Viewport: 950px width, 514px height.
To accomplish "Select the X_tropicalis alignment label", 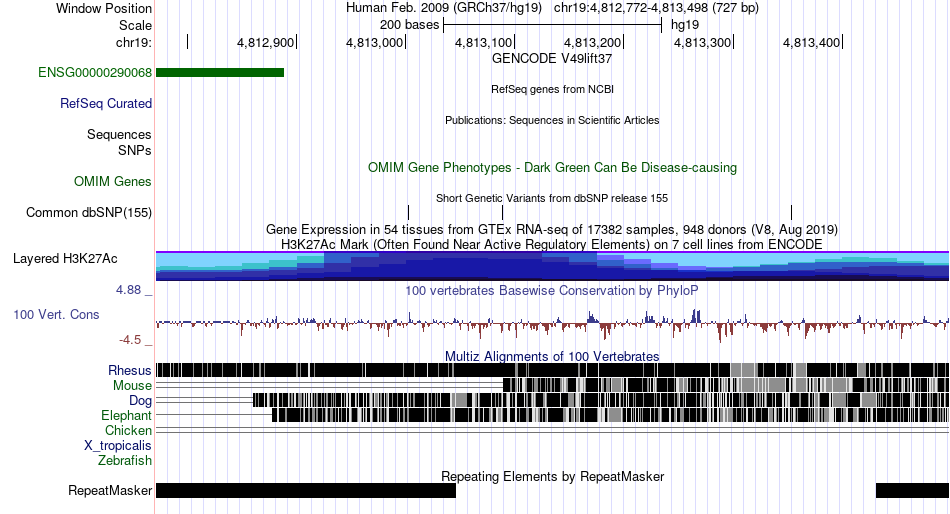I will 118,446.
